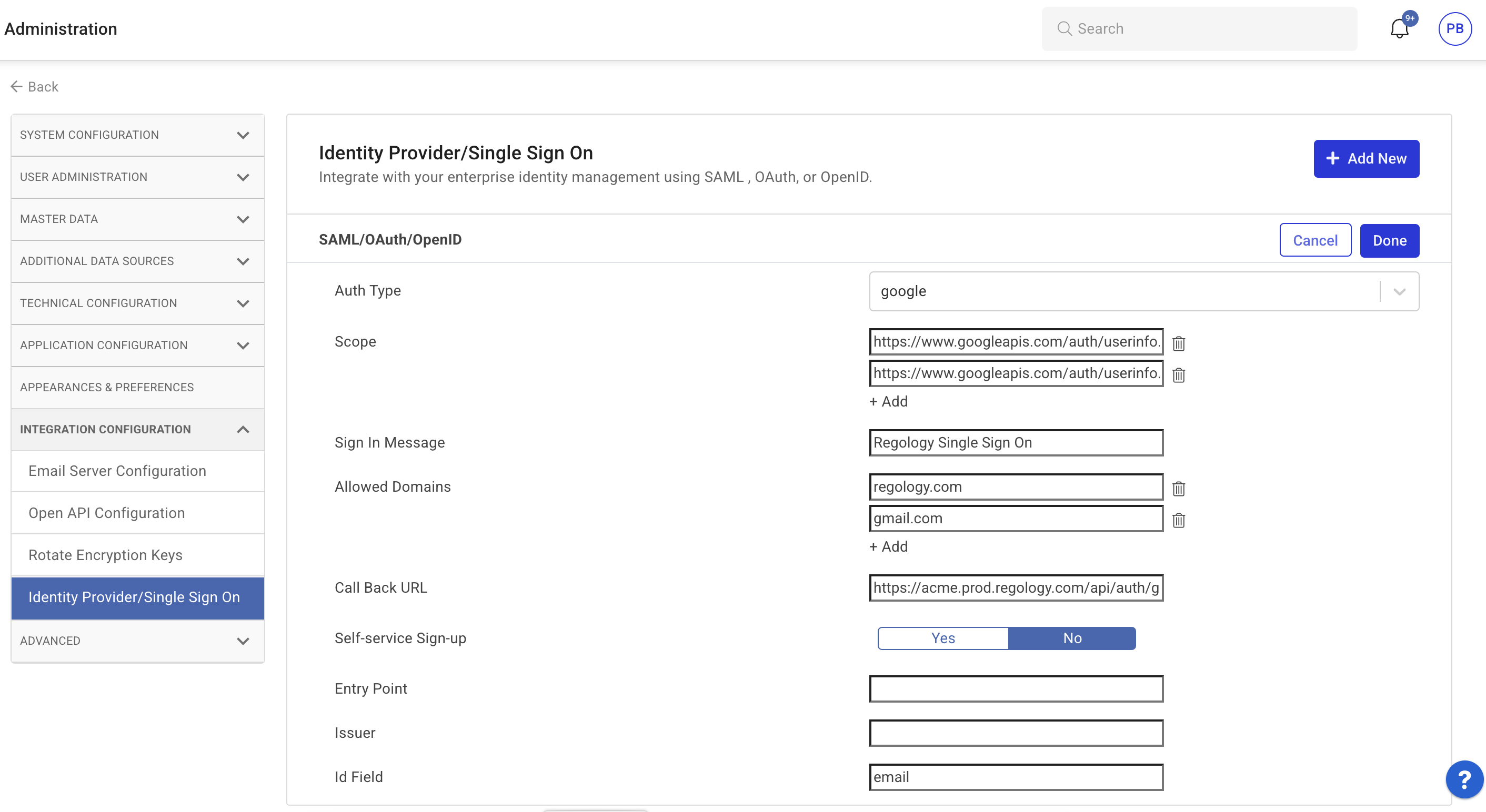Click the Back arrow
The image size is (1486, 812).
tap(34, 86)
